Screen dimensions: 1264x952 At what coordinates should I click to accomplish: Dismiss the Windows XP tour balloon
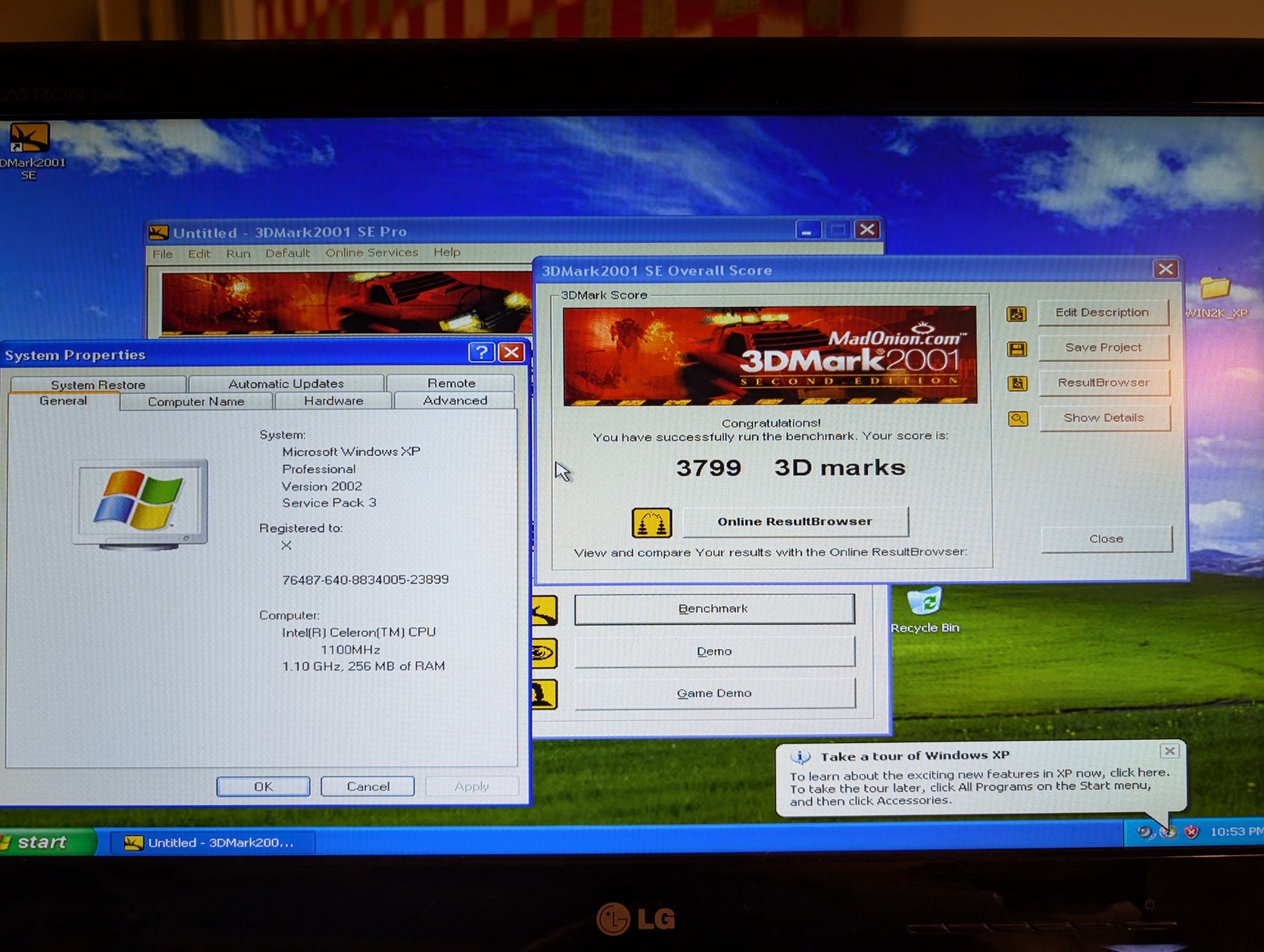click(1169, 751)
